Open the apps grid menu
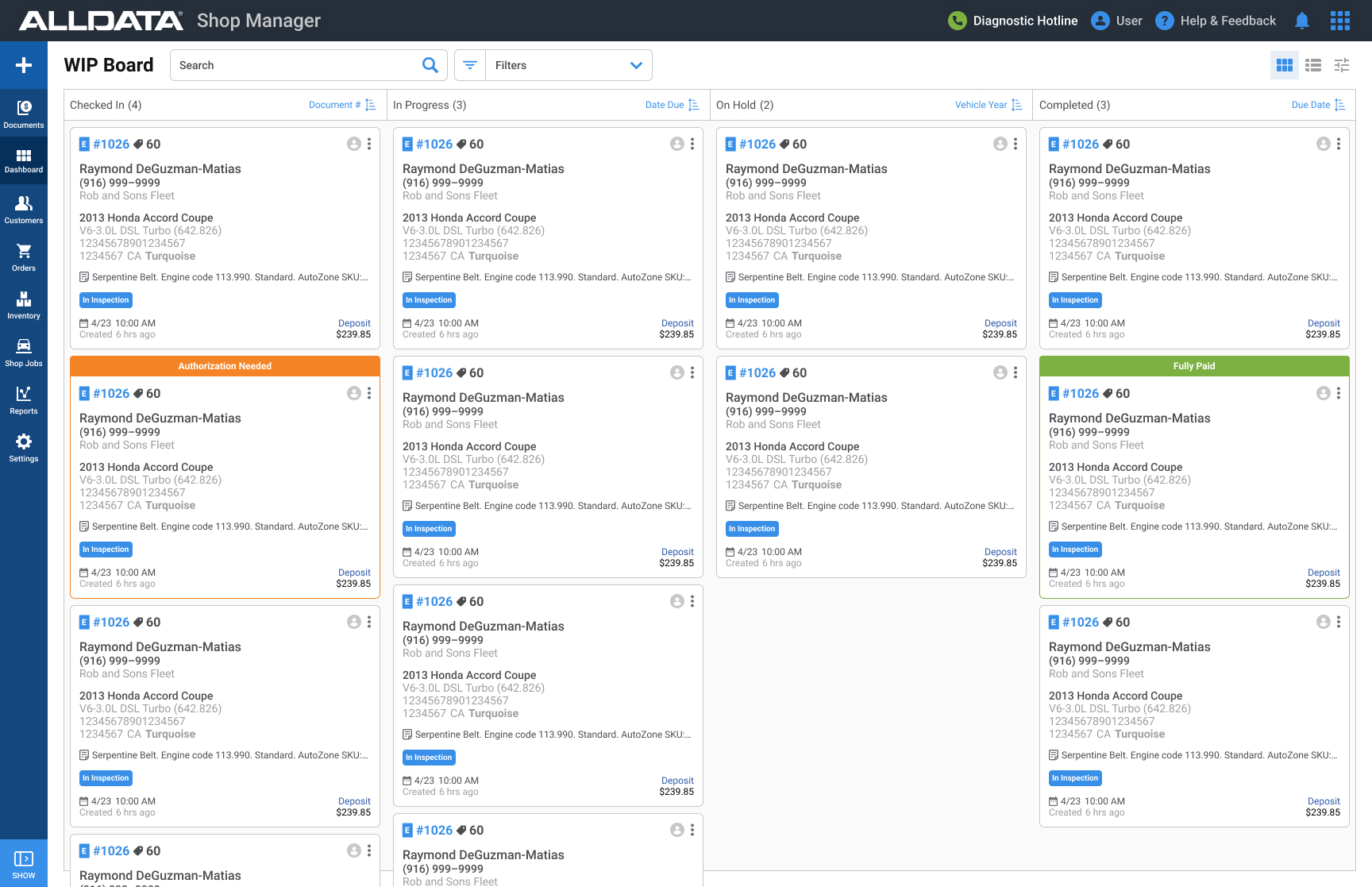 pyautogui.click(x=1340, y=21)
